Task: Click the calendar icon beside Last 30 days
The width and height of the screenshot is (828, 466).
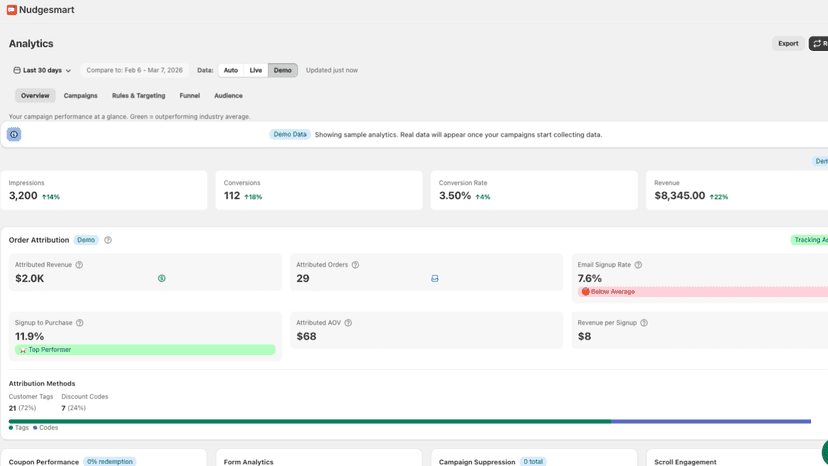Action: coord(17,70)
